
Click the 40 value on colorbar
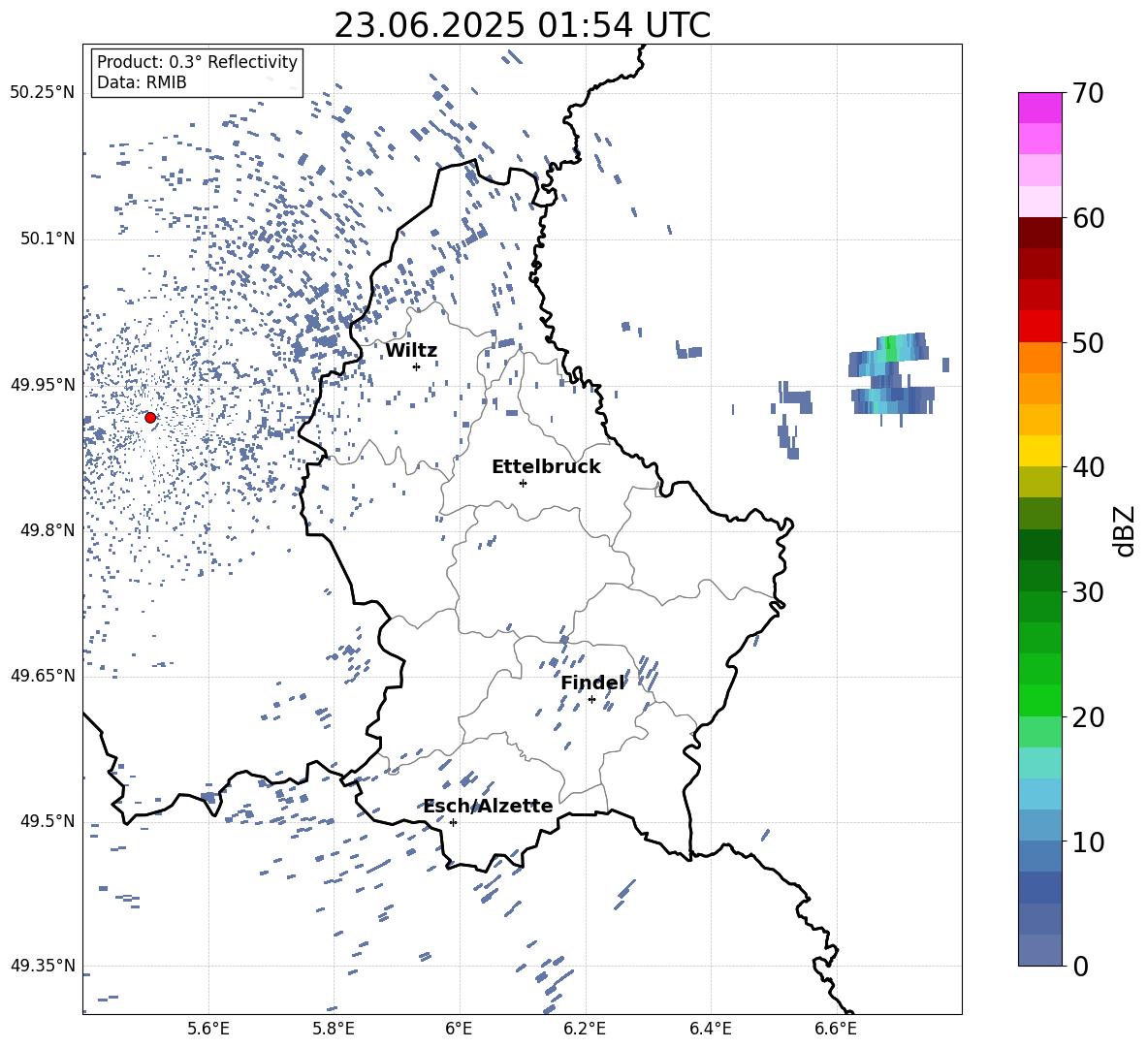(1088, 467)
